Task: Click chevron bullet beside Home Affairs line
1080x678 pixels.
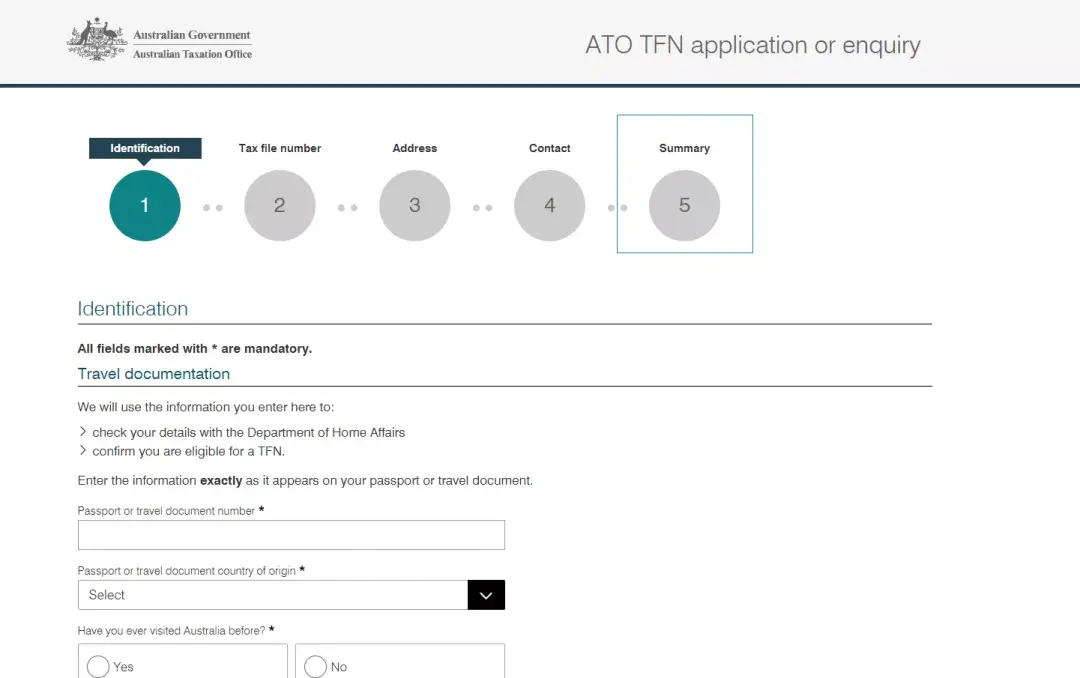Action: (83, 432)
